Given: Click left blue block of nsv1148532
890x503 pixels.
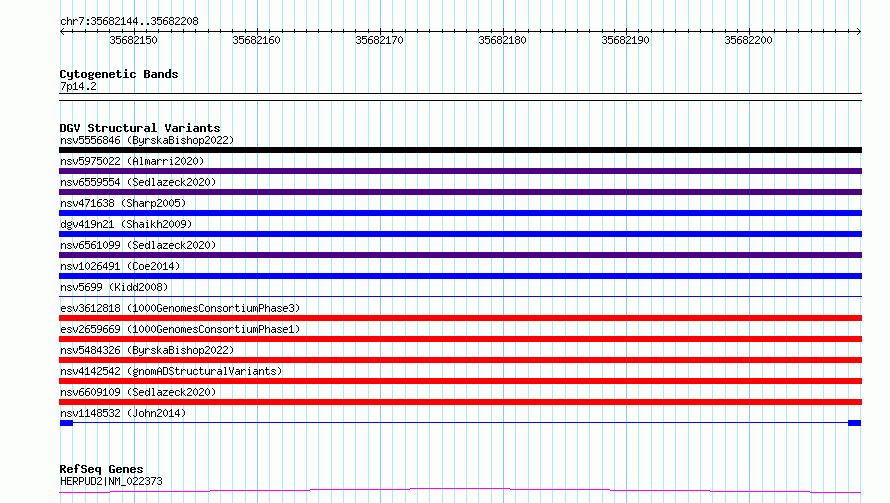Looking at the screenshot, I should pyautogui.click(x=66, y=423).
